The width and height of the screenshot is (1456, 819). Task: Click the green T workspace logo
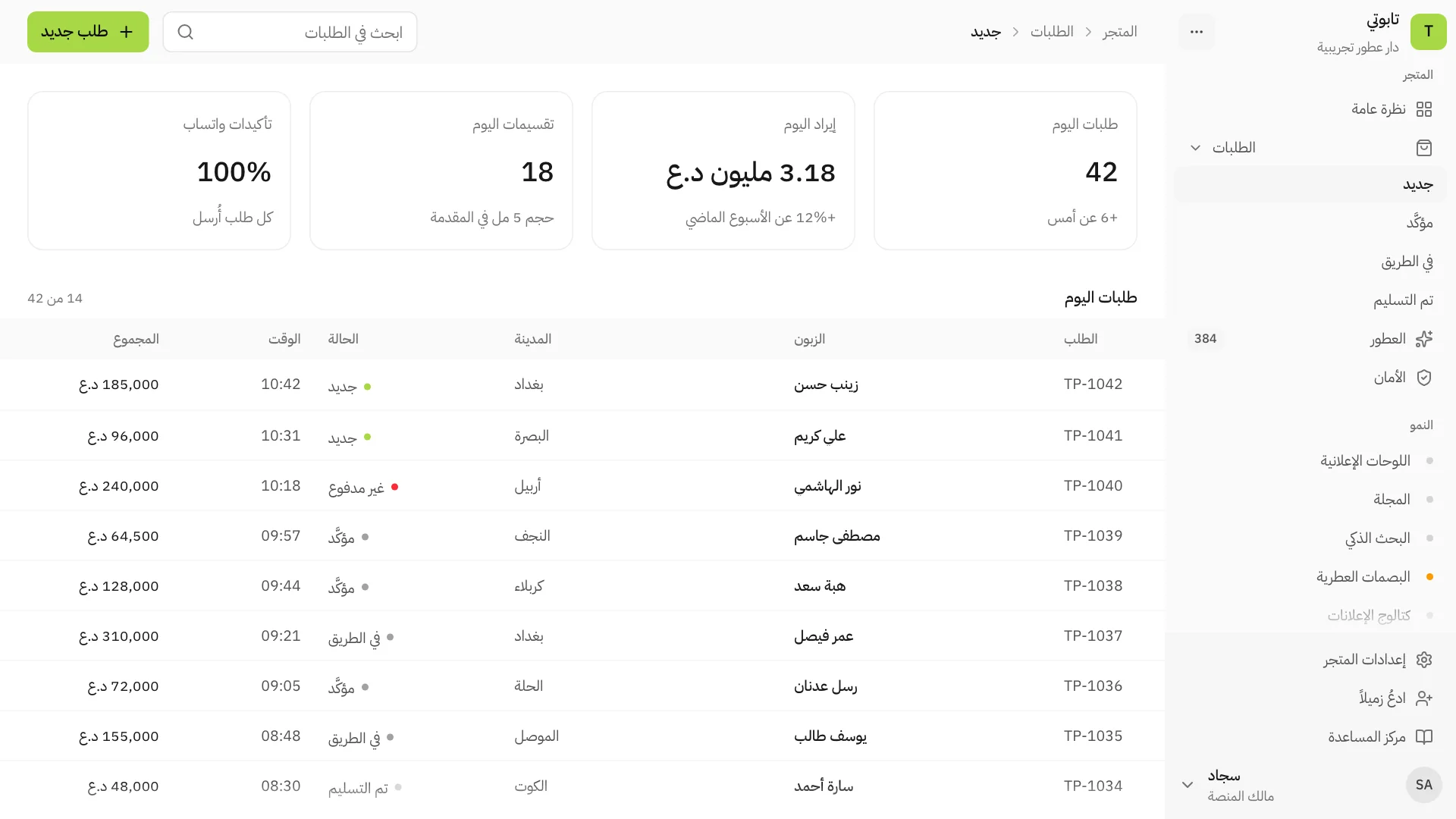tap(1428, 32)
